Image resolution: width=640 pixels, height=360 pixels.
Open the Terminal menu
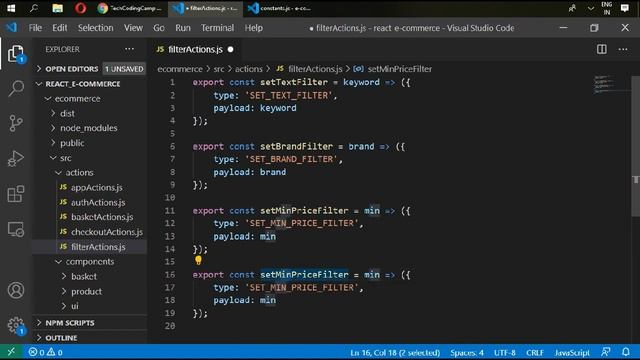(x=217, y=28)
